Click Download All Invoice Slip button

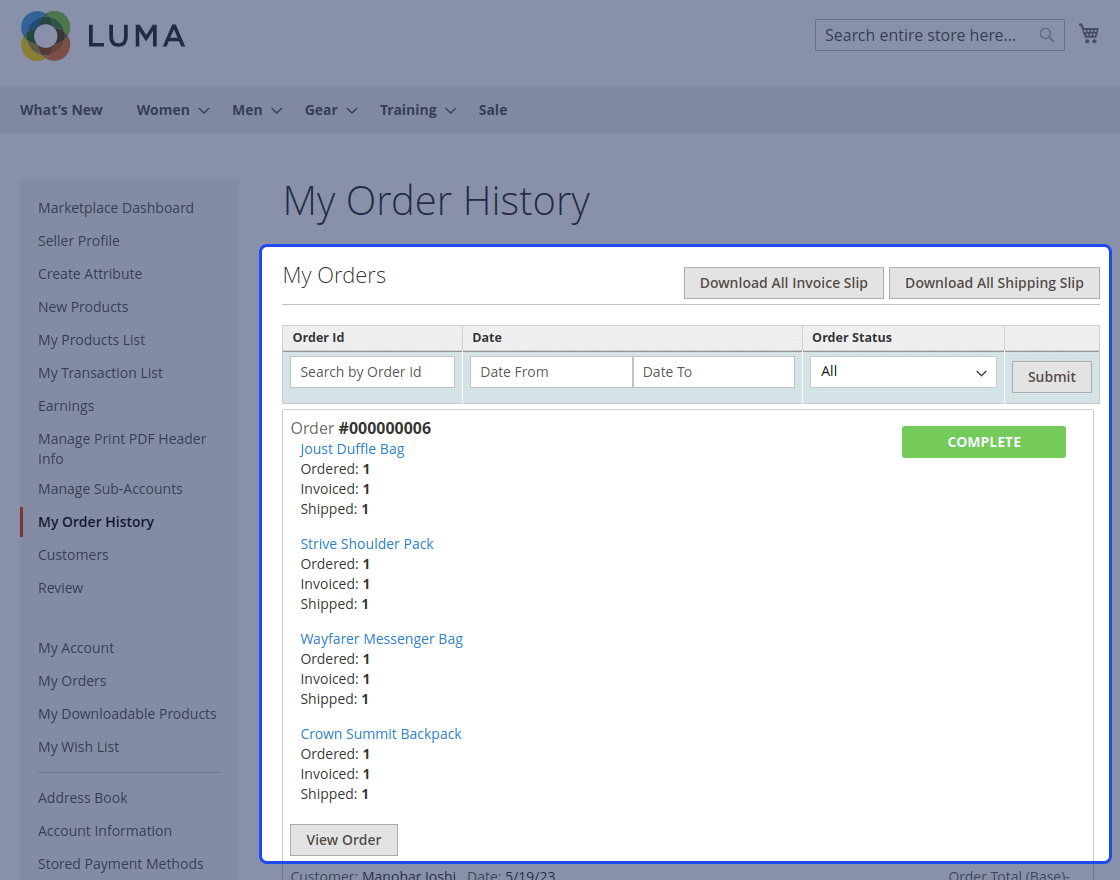784,283
